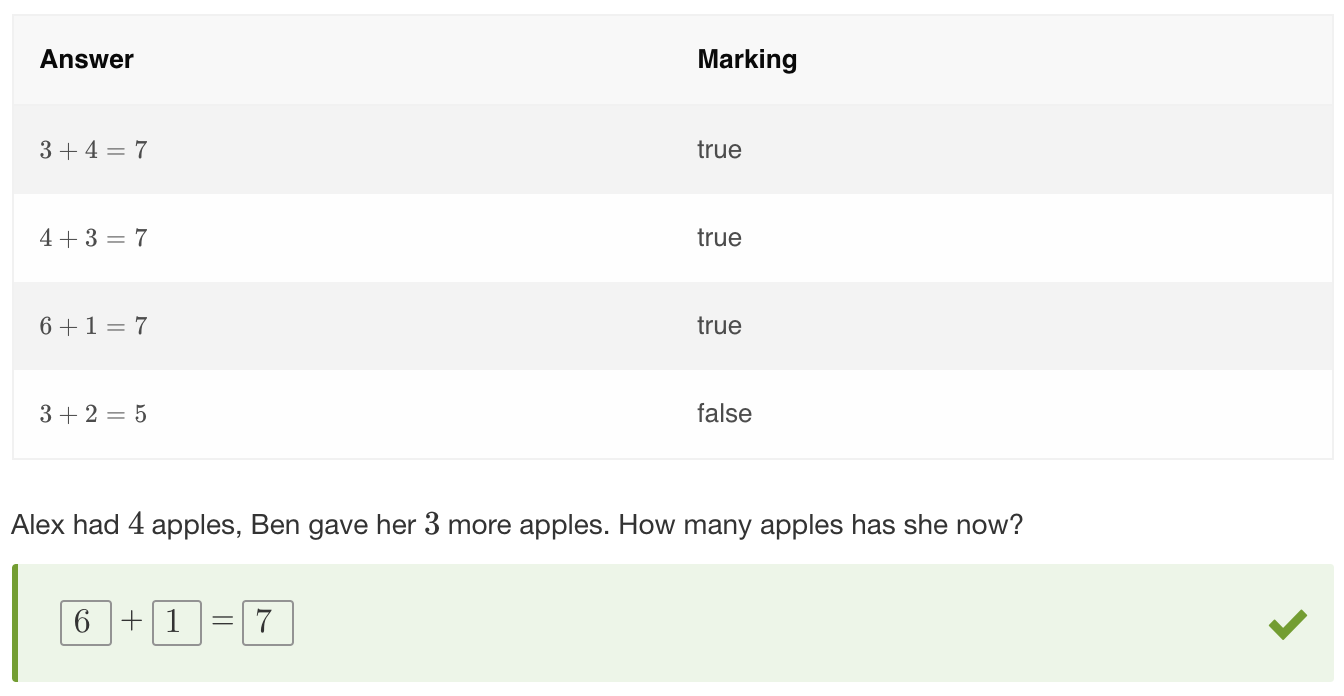This screenshot has height=696, width=1344.
Task: Select the input box containing 6
Action: coord(86,623)
